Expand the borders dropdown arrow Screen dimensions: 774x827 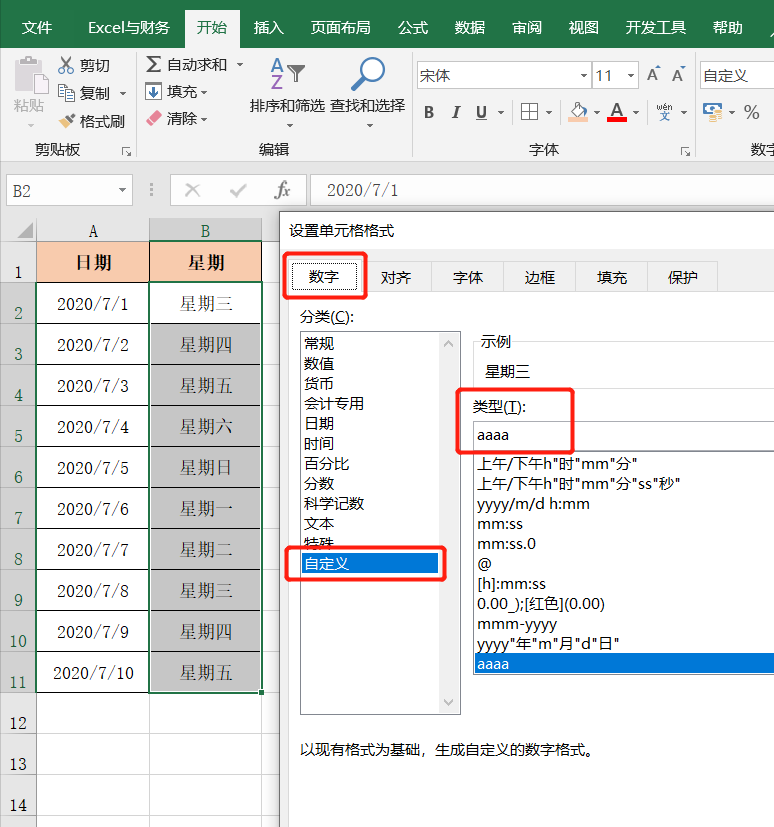(549, 112)
